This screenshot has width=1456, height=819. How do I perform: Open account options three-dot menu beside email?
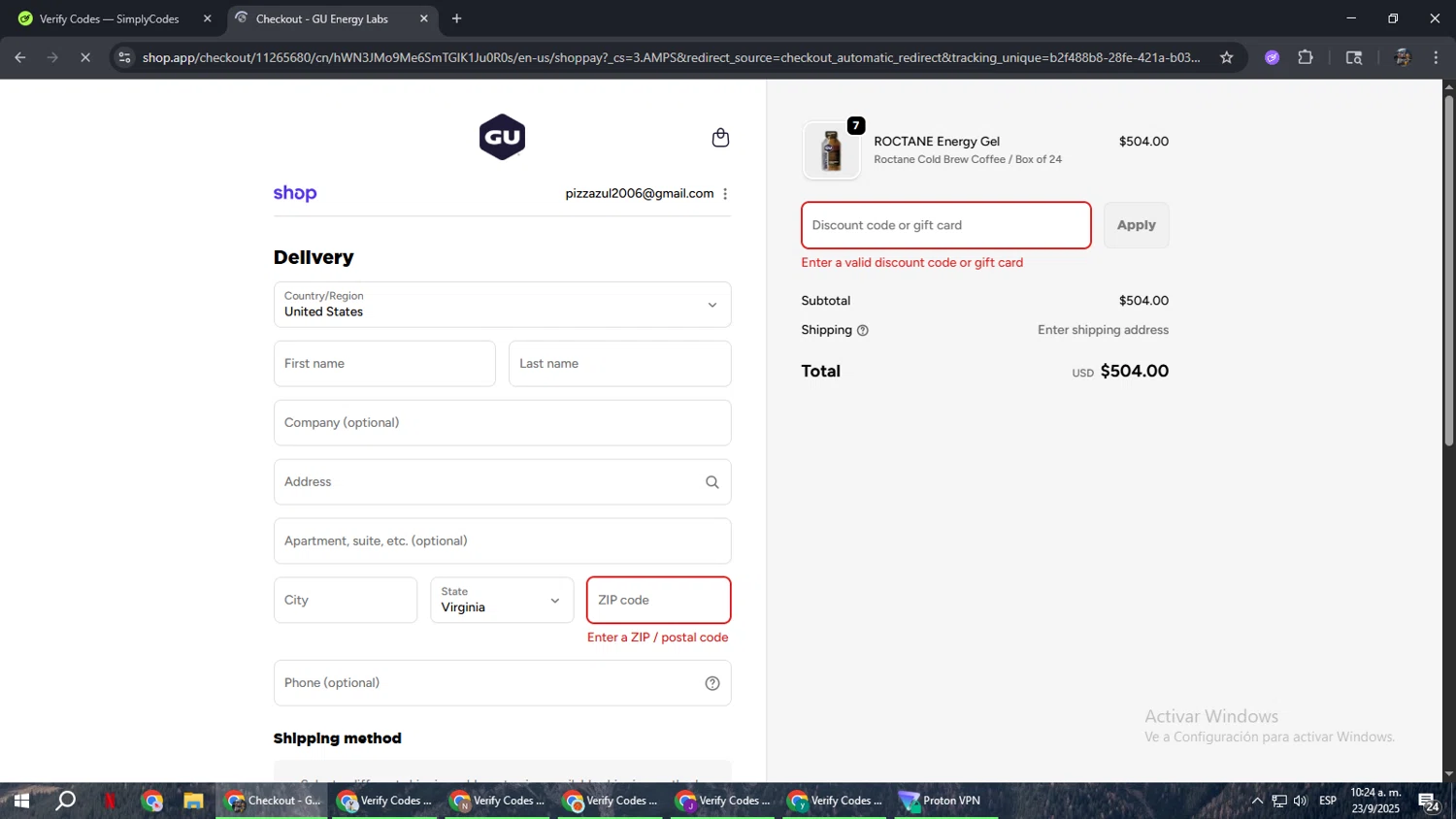click(x=725, y=194)
